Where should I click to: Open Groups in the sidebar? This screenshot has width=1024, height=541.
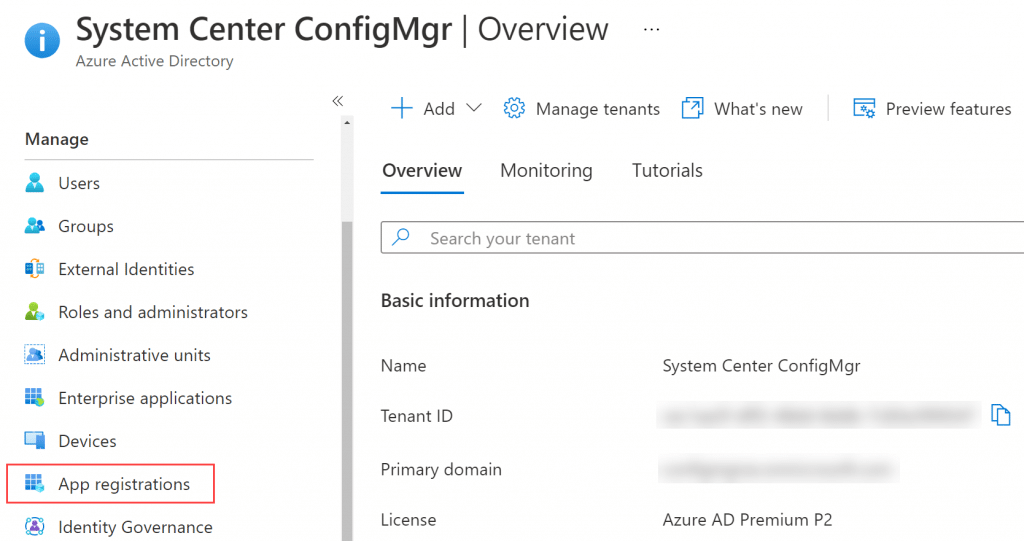86,226
